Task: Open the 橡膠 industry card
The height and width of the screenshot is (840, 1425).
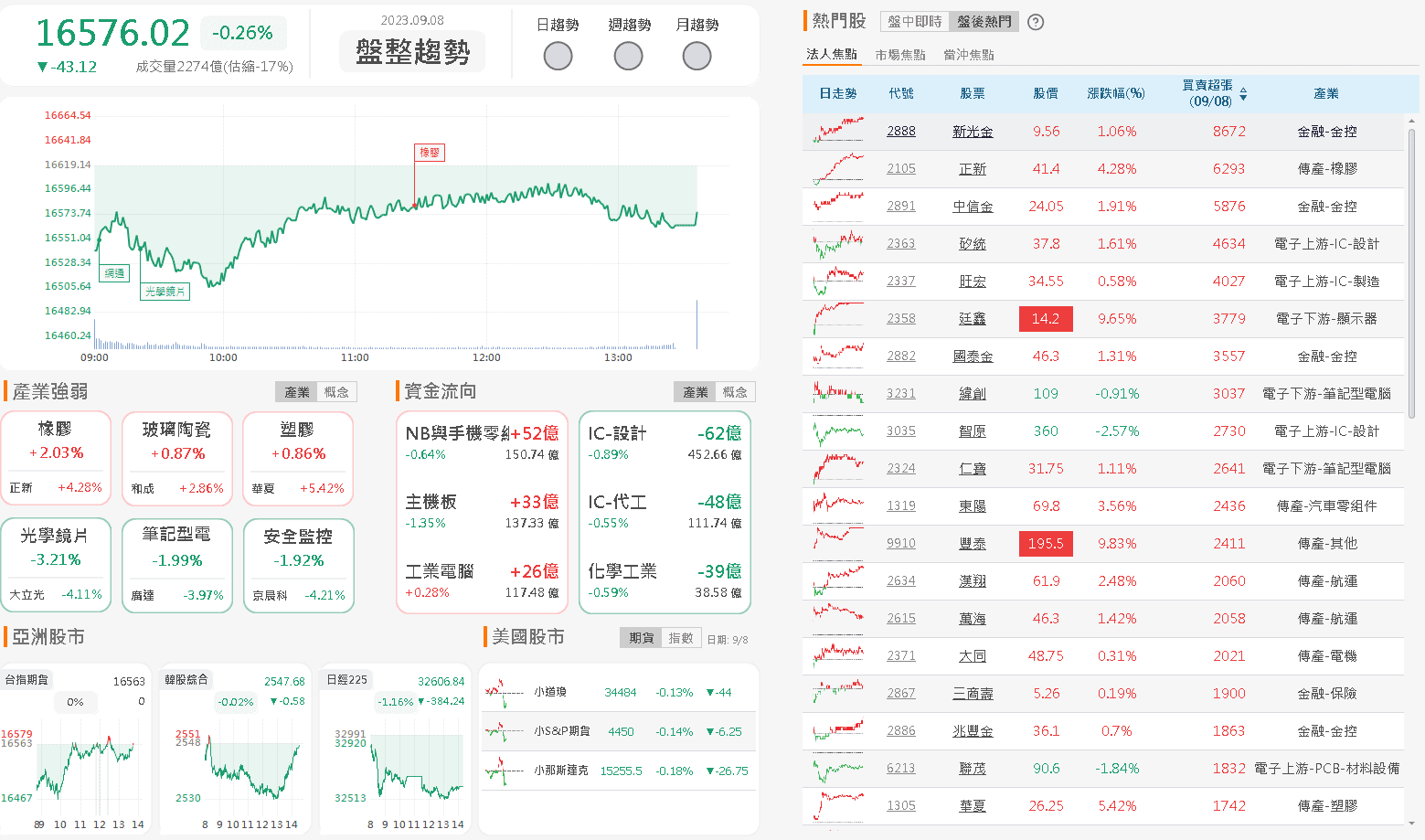Action: [x=56, y=458]
